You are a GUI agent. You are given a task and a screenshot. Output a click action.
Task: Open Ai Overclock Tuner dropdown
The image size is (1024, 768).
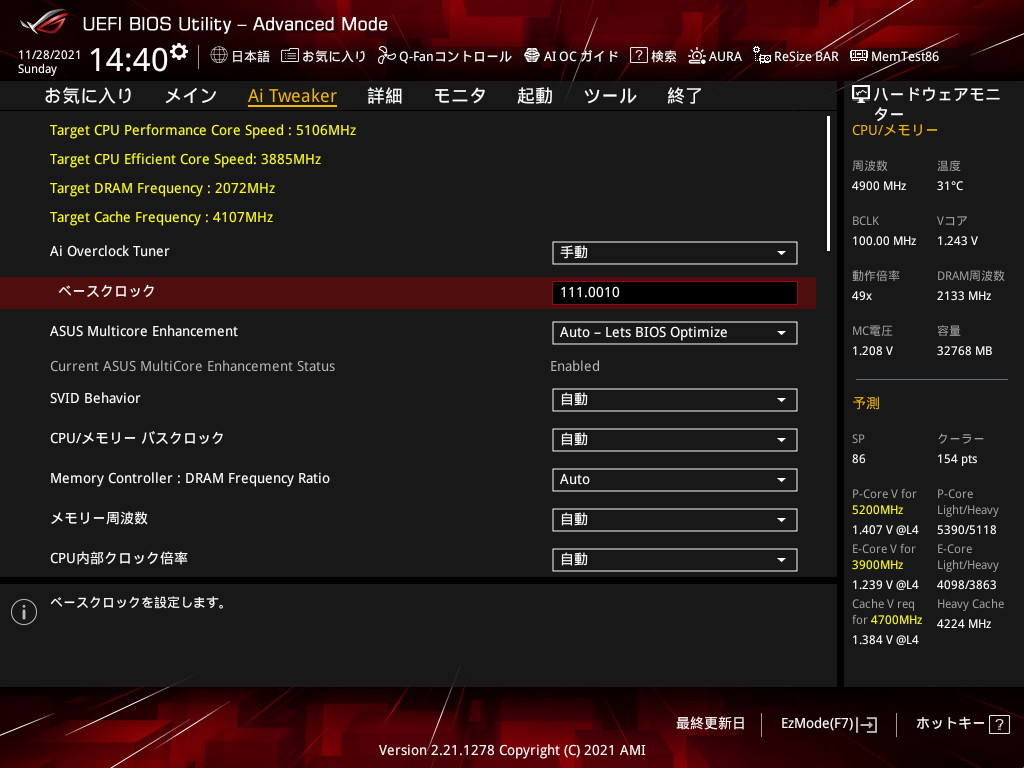[675, 253]
